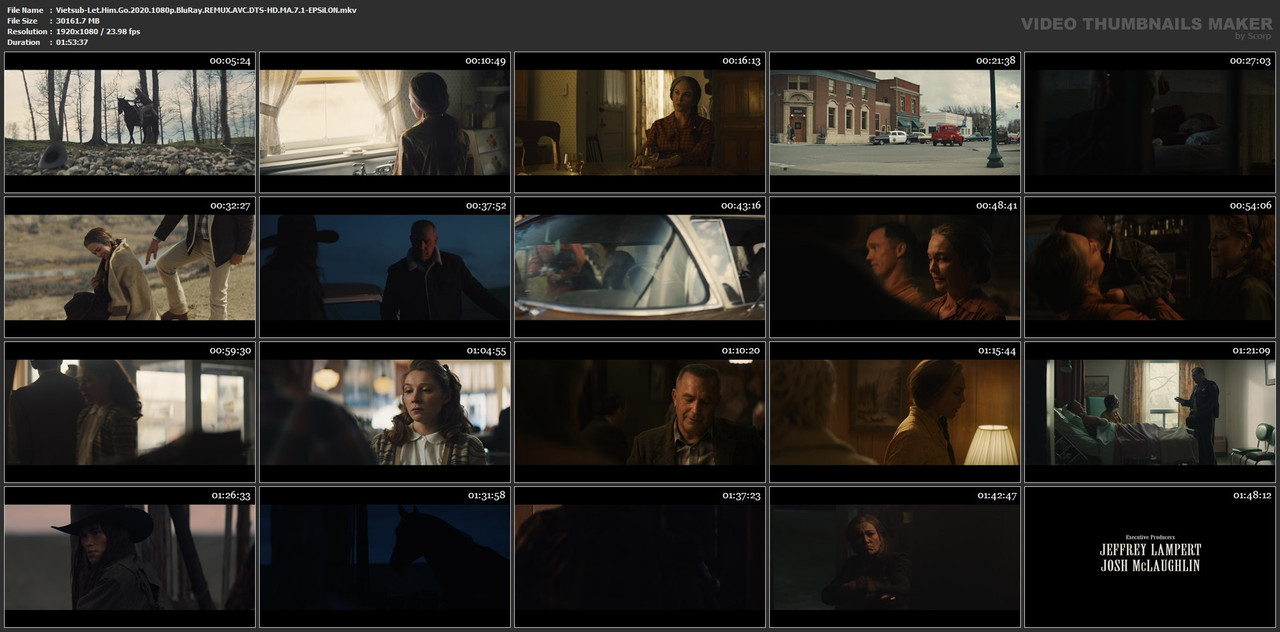Select the dark thumbnail at 00:27:03
Screen dimensions: 1280x632
click(1150, 123)
